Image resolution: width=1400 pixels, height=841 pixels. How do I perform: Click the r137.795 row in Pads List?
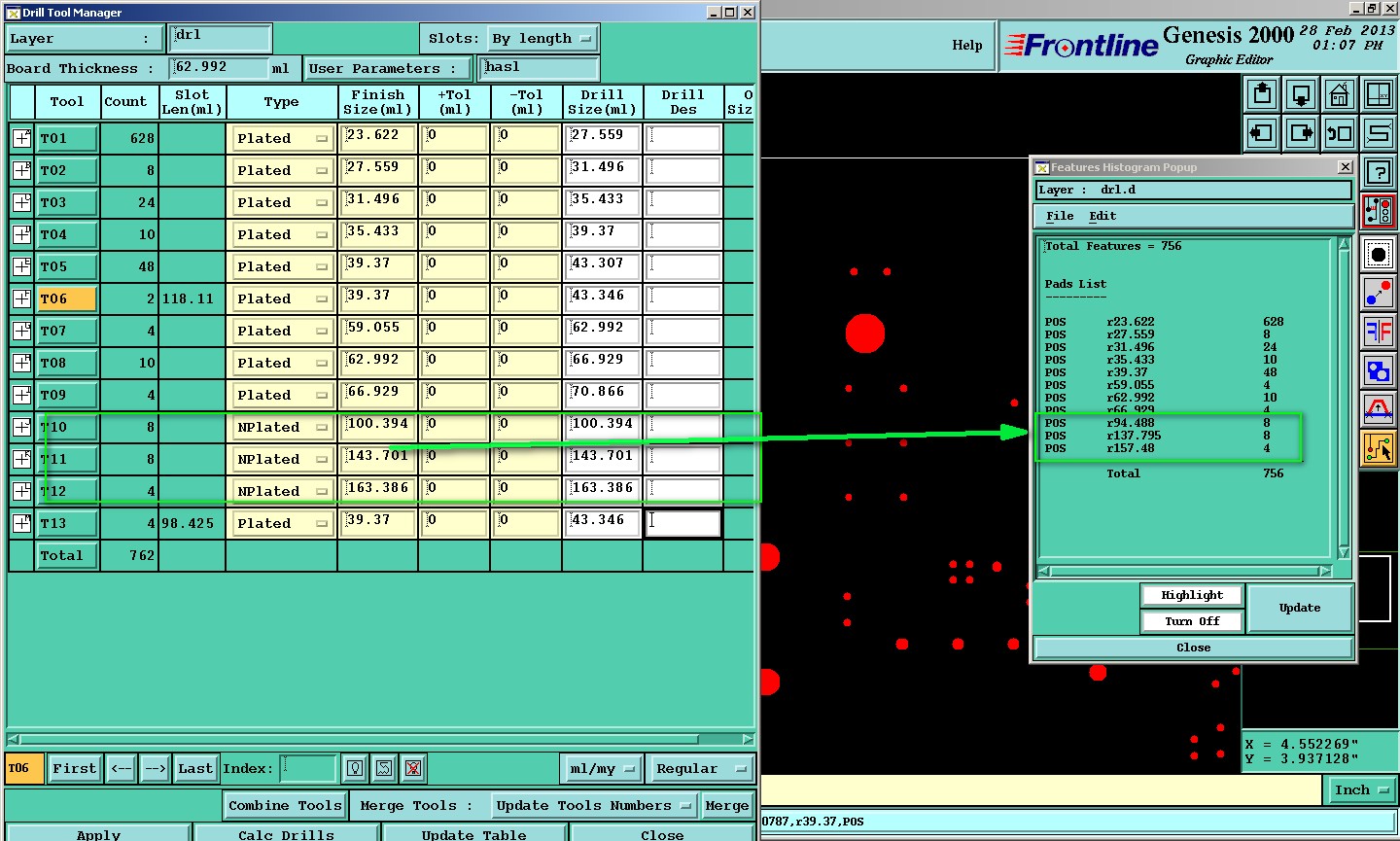(x=1166, y=436)
